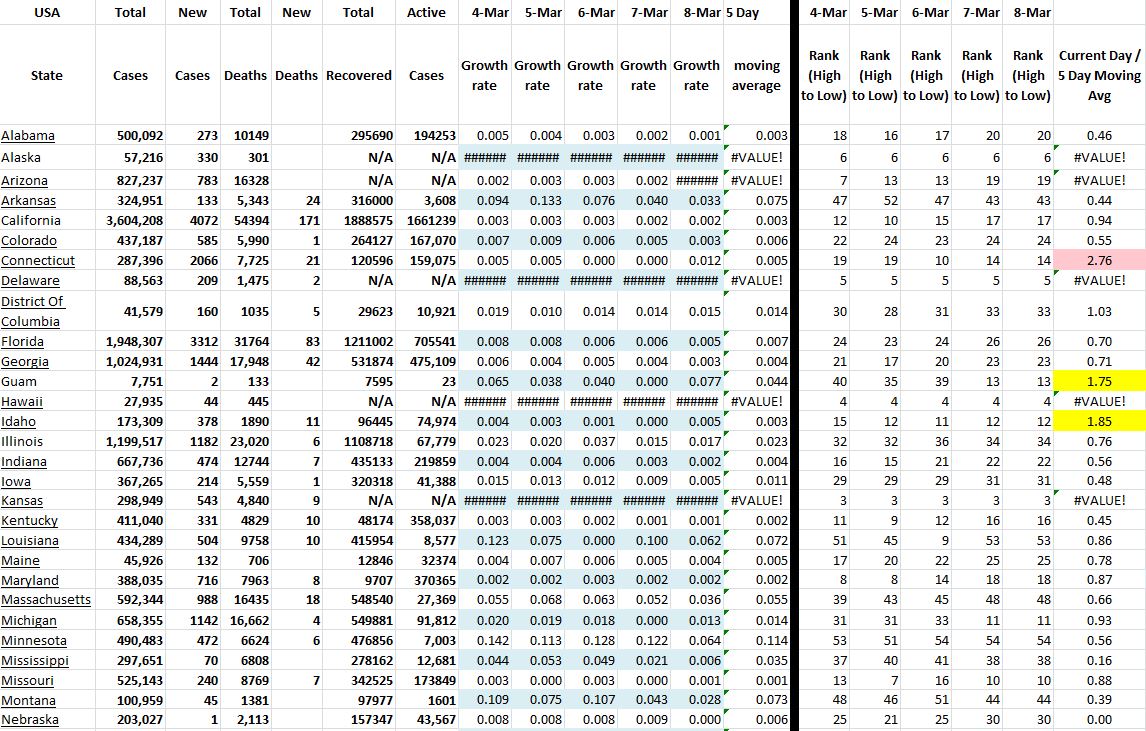Select the USA header cell
The width and height of the screenshot is (1146, 731).
pos(46,13)
